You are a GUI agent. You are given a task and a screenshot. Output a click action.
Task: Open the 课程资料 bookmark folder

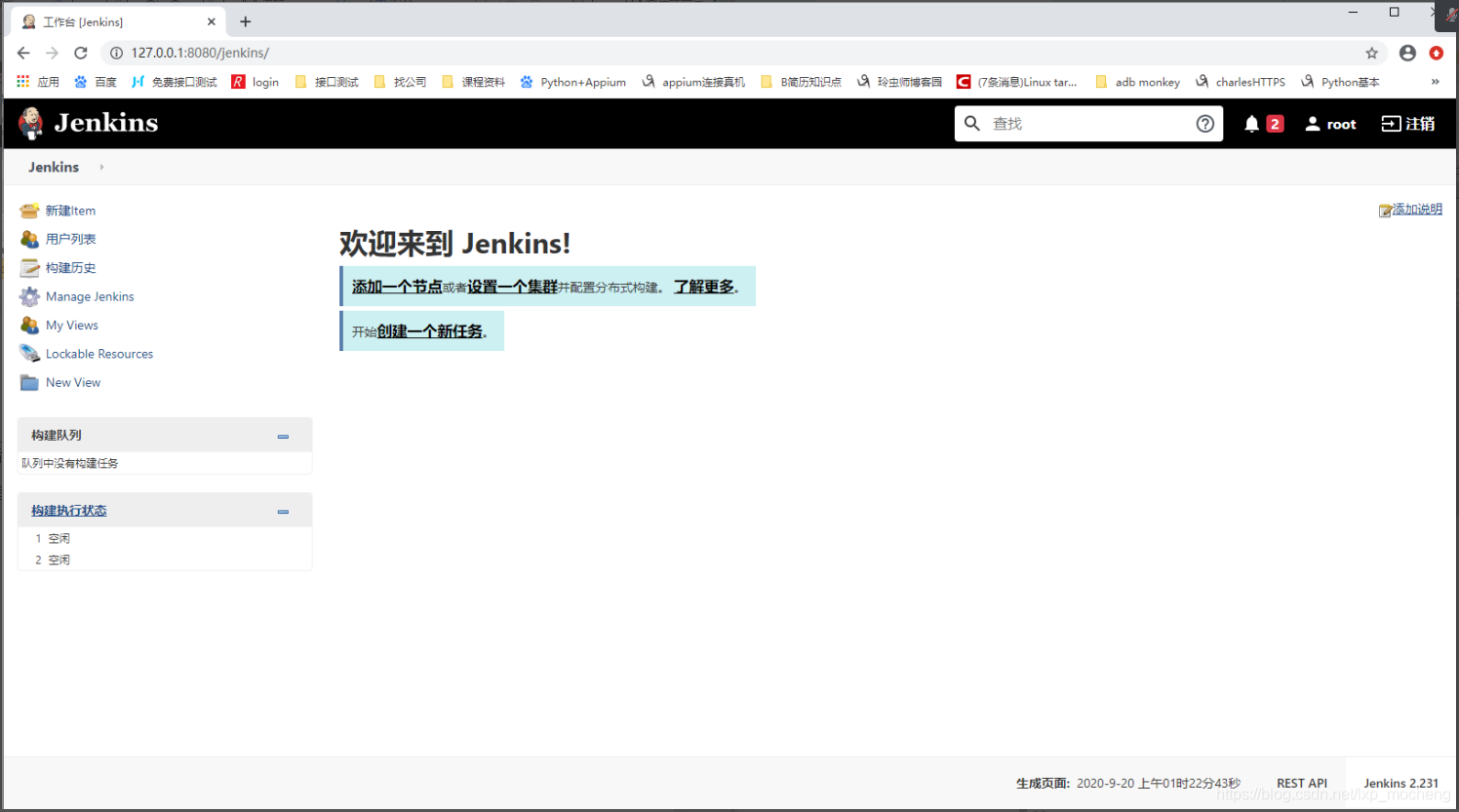click(x=474, y=82)
